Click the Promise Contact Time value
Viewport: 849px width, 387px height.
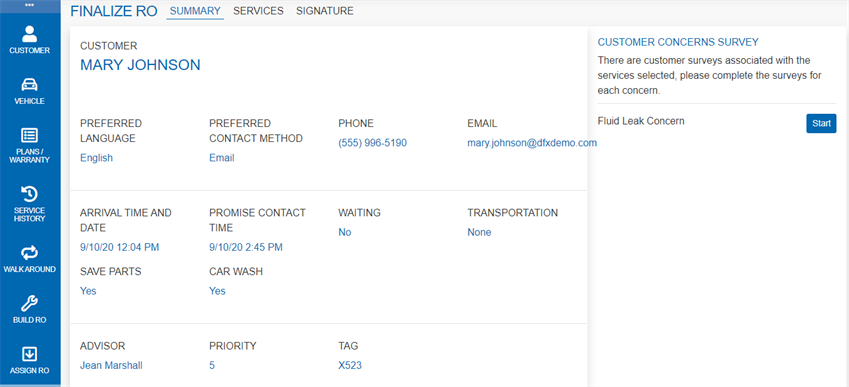click(246, 247)
